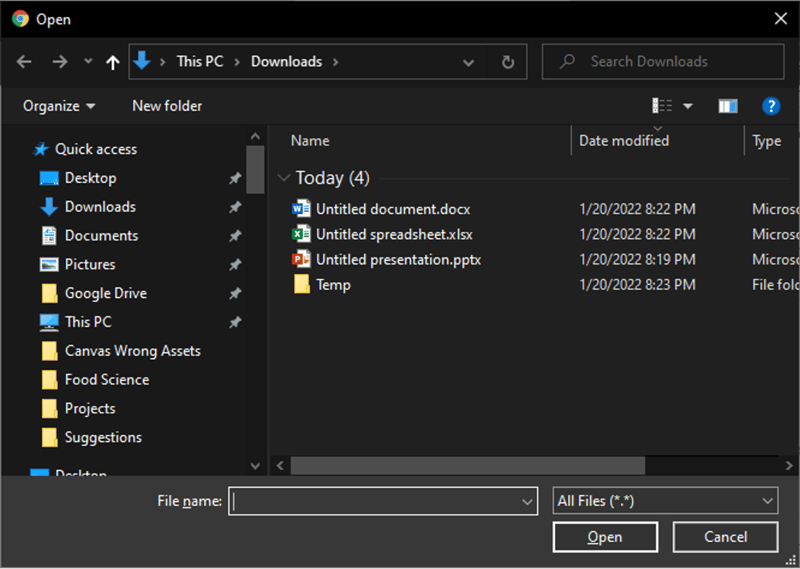Image resolution: width=800 pixels, height=569 pixels.
Task: Click the pin icon next to This PC
Action: pyautogui.click(x=235, y=322)
